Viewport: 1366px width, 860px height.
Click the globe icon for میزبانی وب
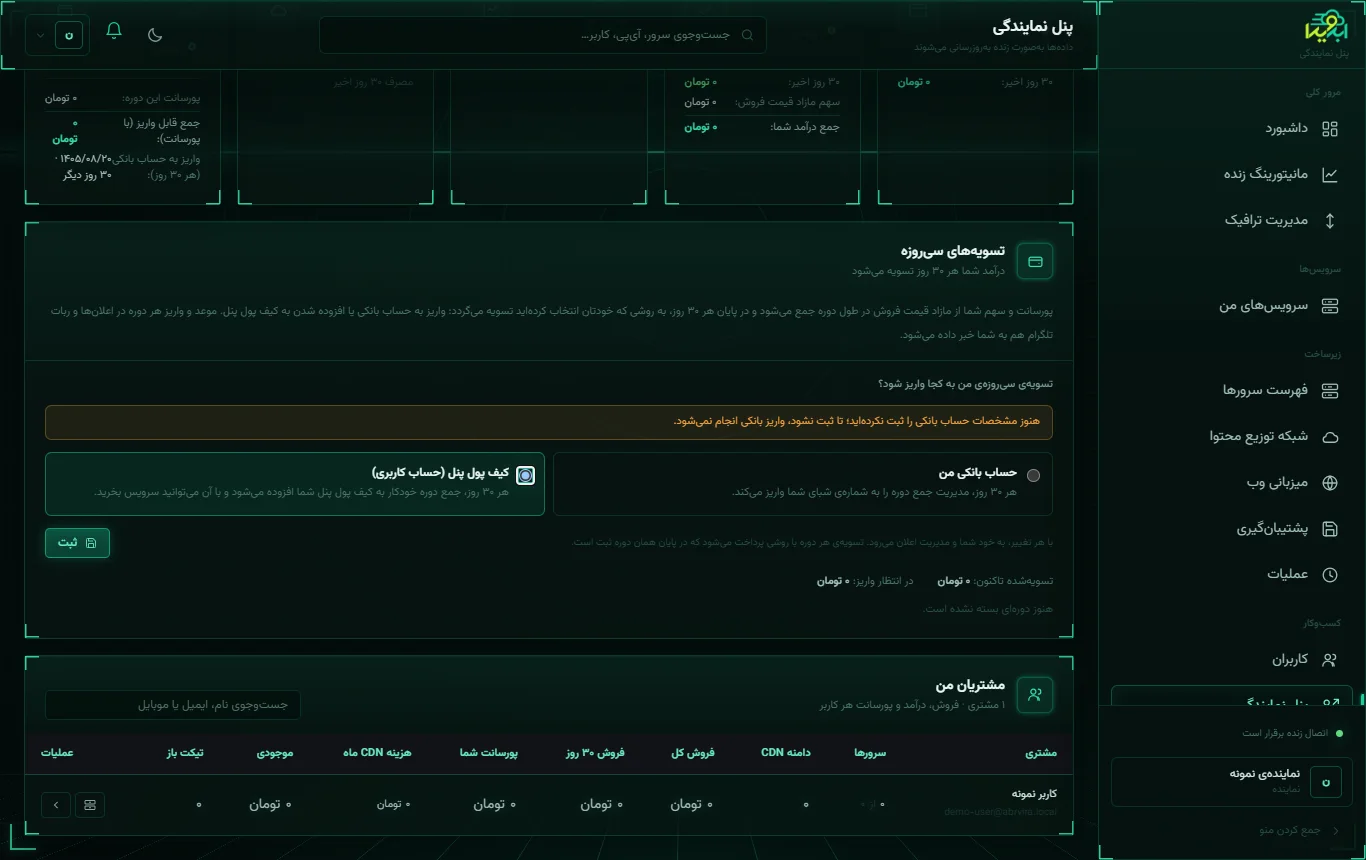point(1330,482)
